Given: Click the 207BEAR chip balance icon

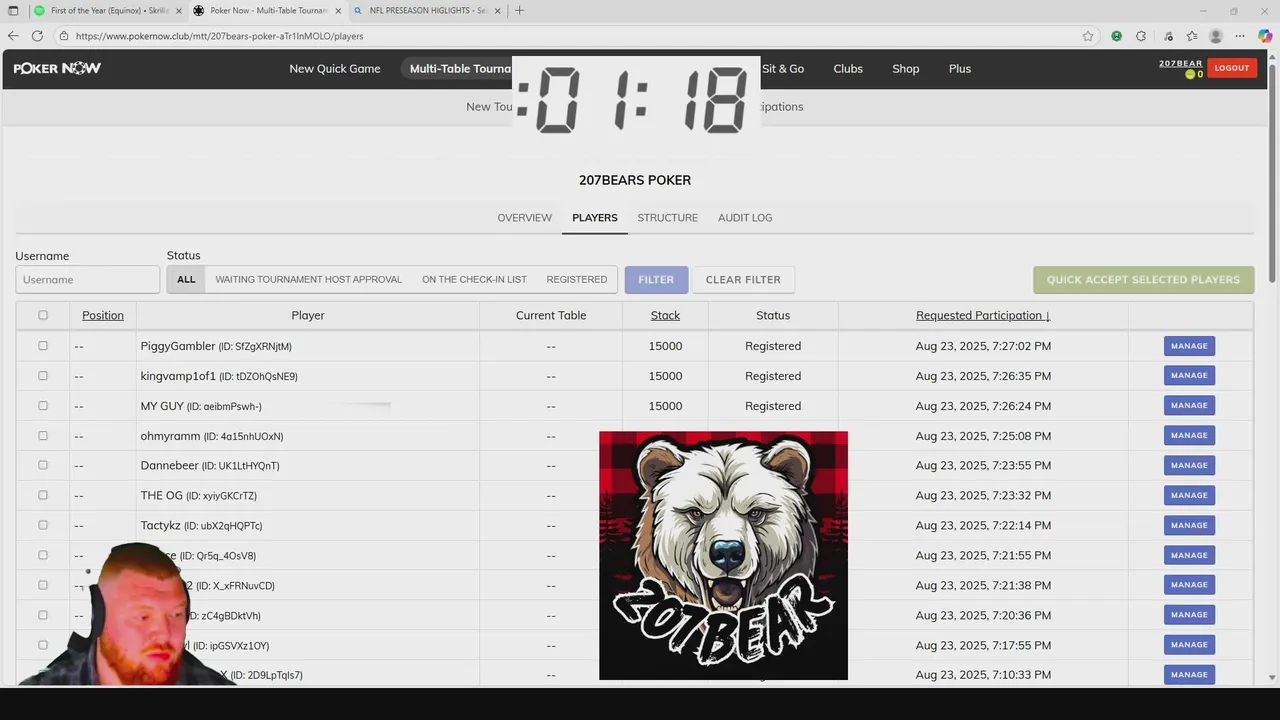Looking at the screenshot, I should click(x=1190, y=75).
